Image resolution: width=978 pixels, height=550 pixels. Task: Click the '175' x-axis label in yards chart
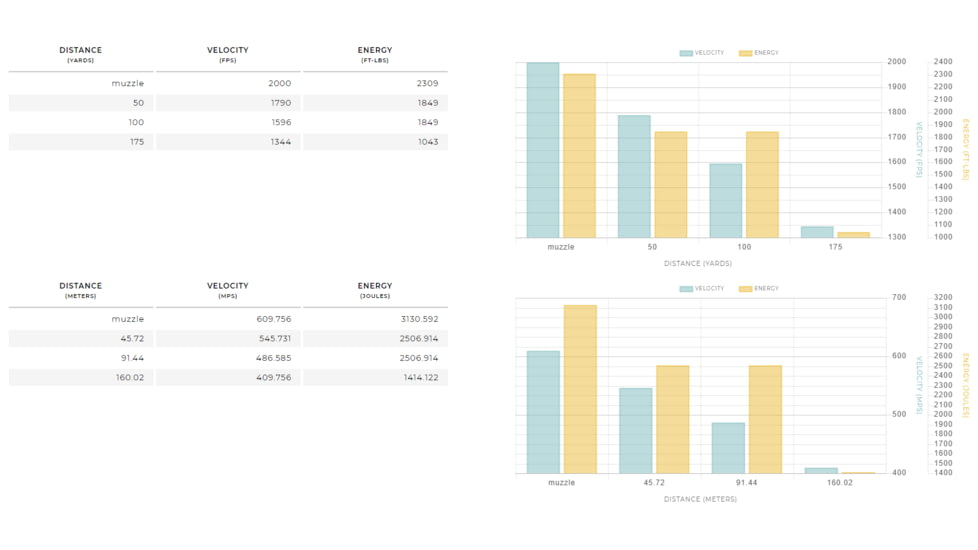(x=835, y=247)
